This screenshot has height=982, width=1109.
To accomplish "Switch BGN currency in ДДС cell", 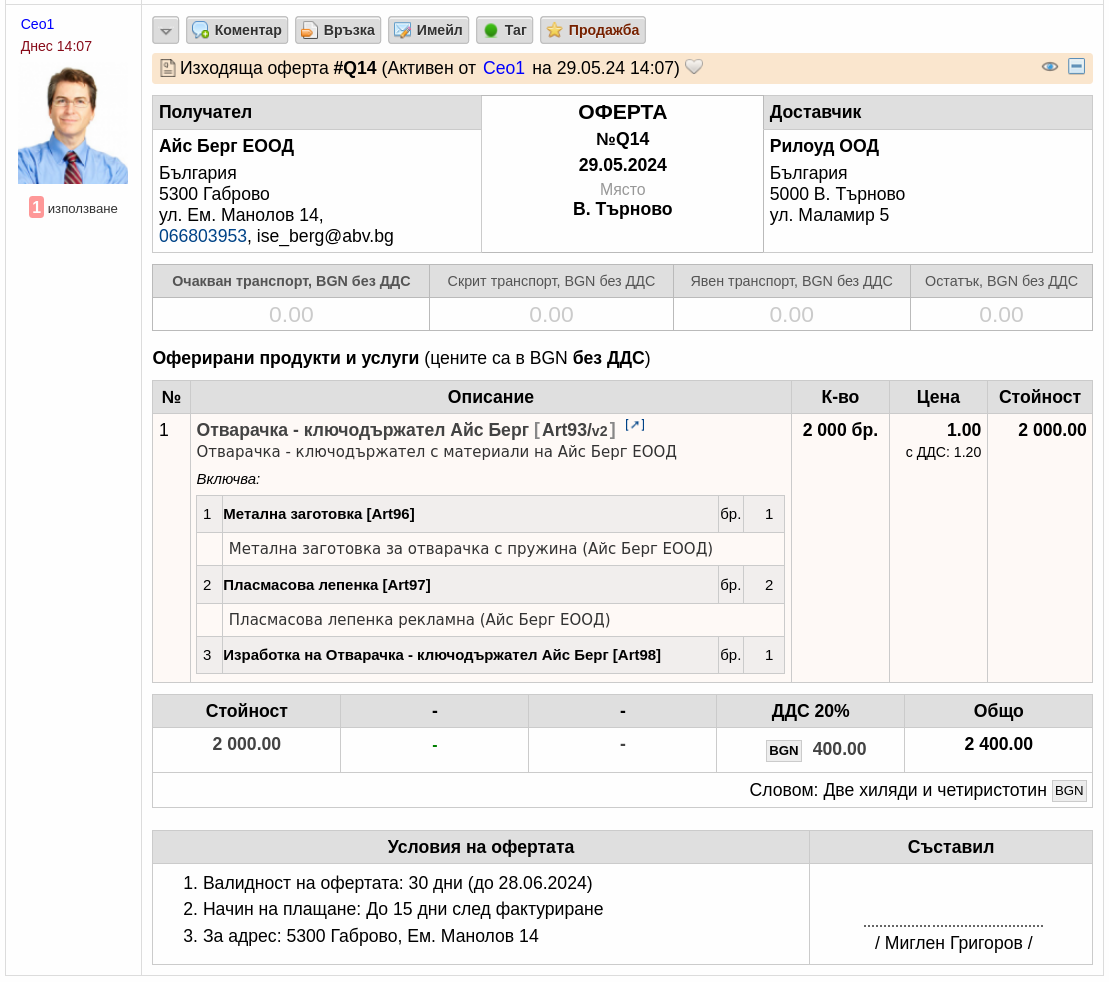I will tap(784, 751).
